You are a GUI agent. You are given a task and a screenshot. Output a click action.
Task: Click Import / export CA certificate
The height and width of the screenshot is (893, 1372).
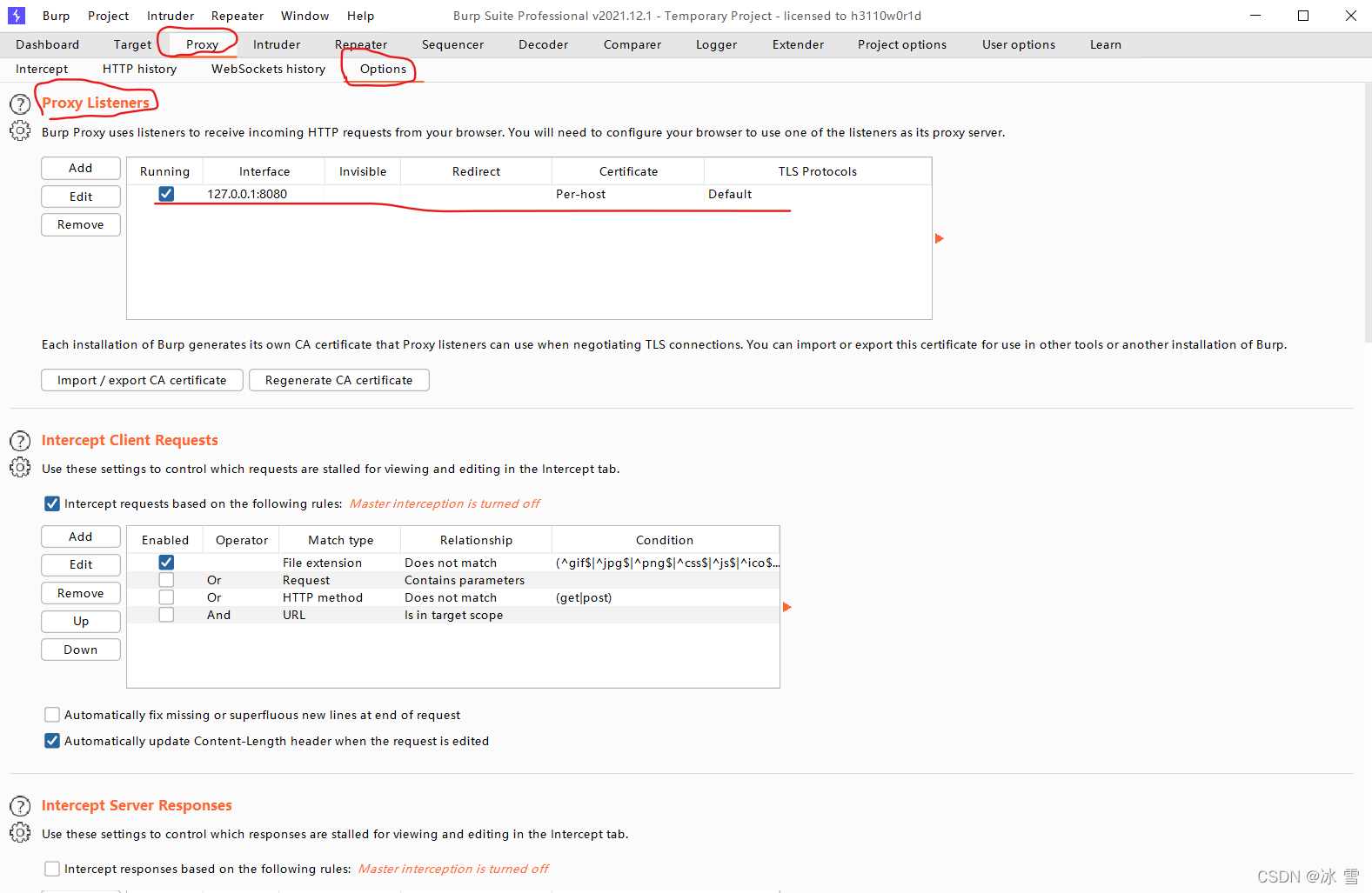[142, 380]
